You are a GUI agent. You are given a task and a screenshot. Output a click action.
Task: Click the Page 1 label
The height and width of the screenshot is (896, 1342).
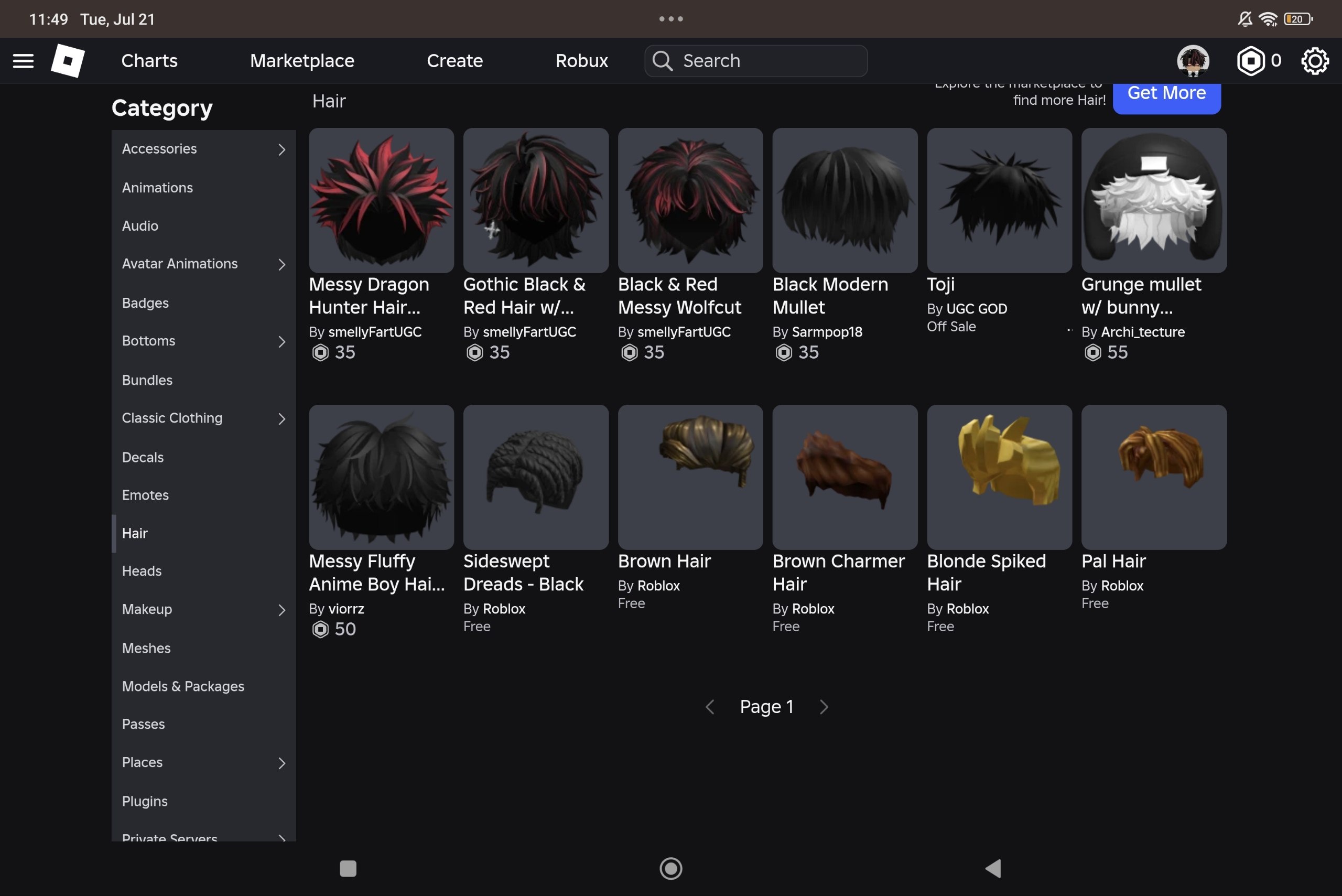pyautogui.click(x=767, y=707)
